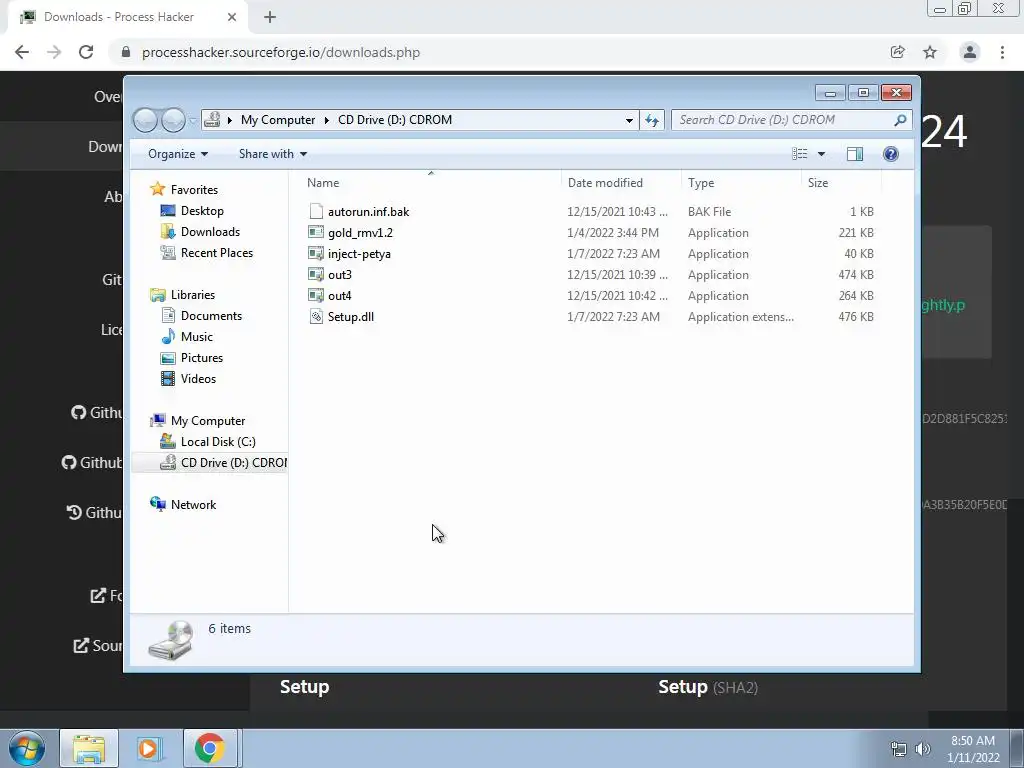1024x768 pixels.
Task: Open the recent pages dropdown arrow
Action: (x=193, y=120)
